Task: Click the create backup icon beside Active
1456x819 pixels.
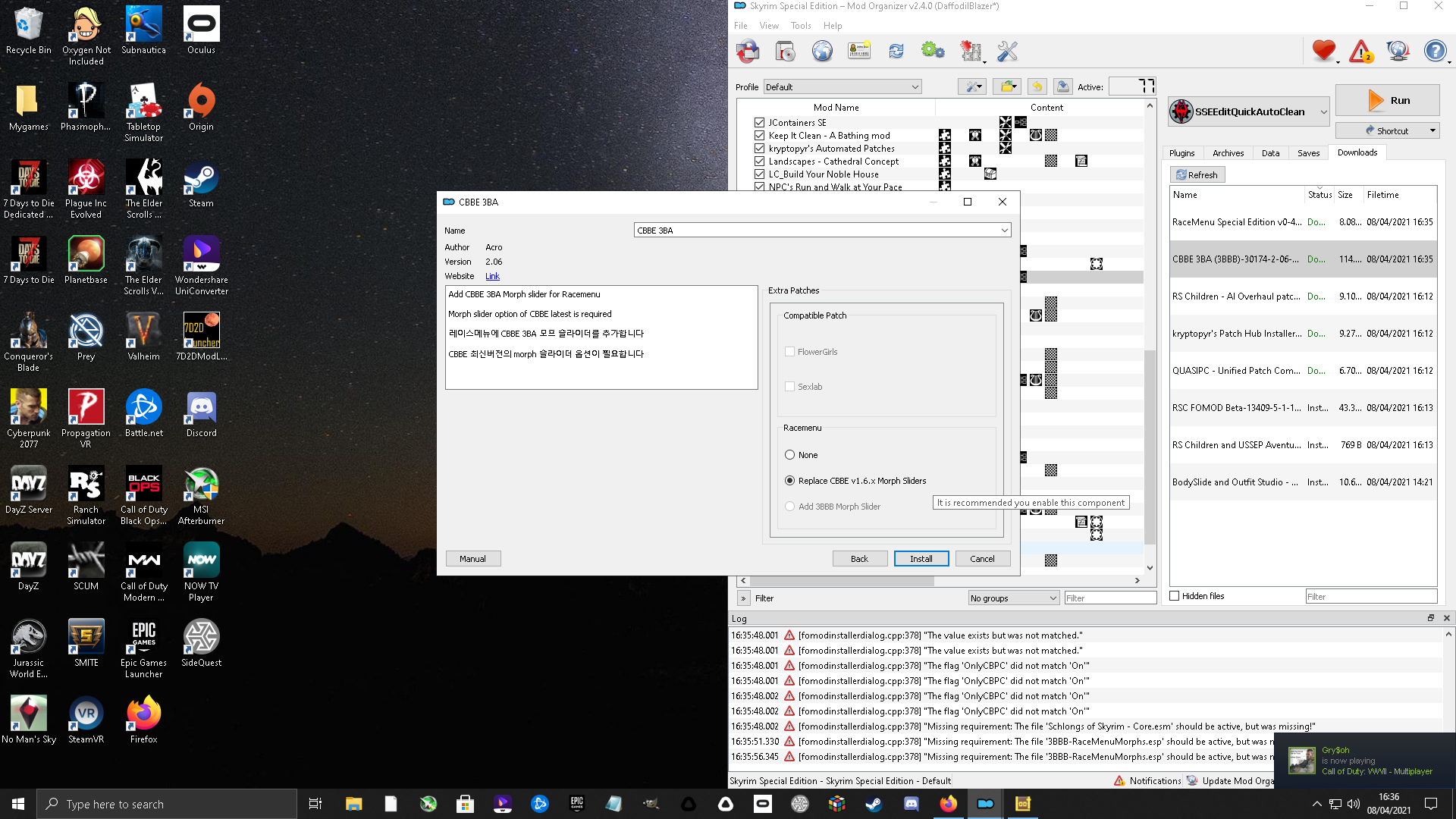Action: click(1063, 87)
